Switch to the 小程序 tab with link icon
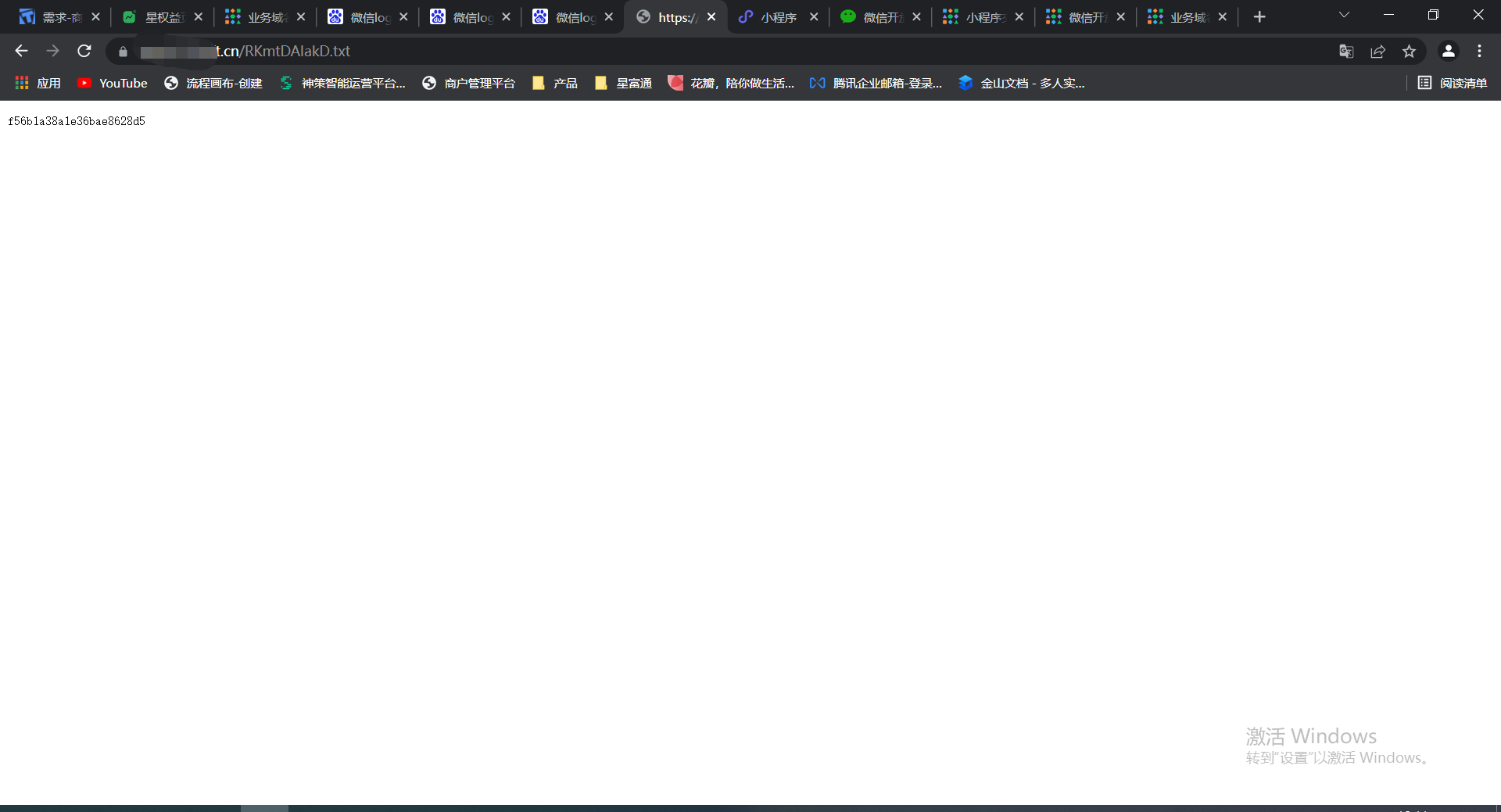Image resolution: width=1501 pixels, height=812 pixels. pyautogui.click(x=779, y=17)
